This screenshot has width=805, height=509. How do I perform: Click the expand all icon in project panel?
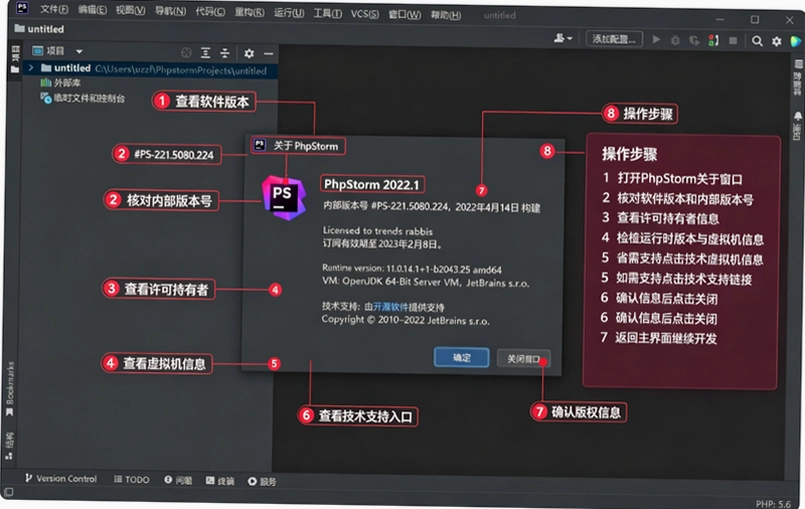click(x=206, y=52)
